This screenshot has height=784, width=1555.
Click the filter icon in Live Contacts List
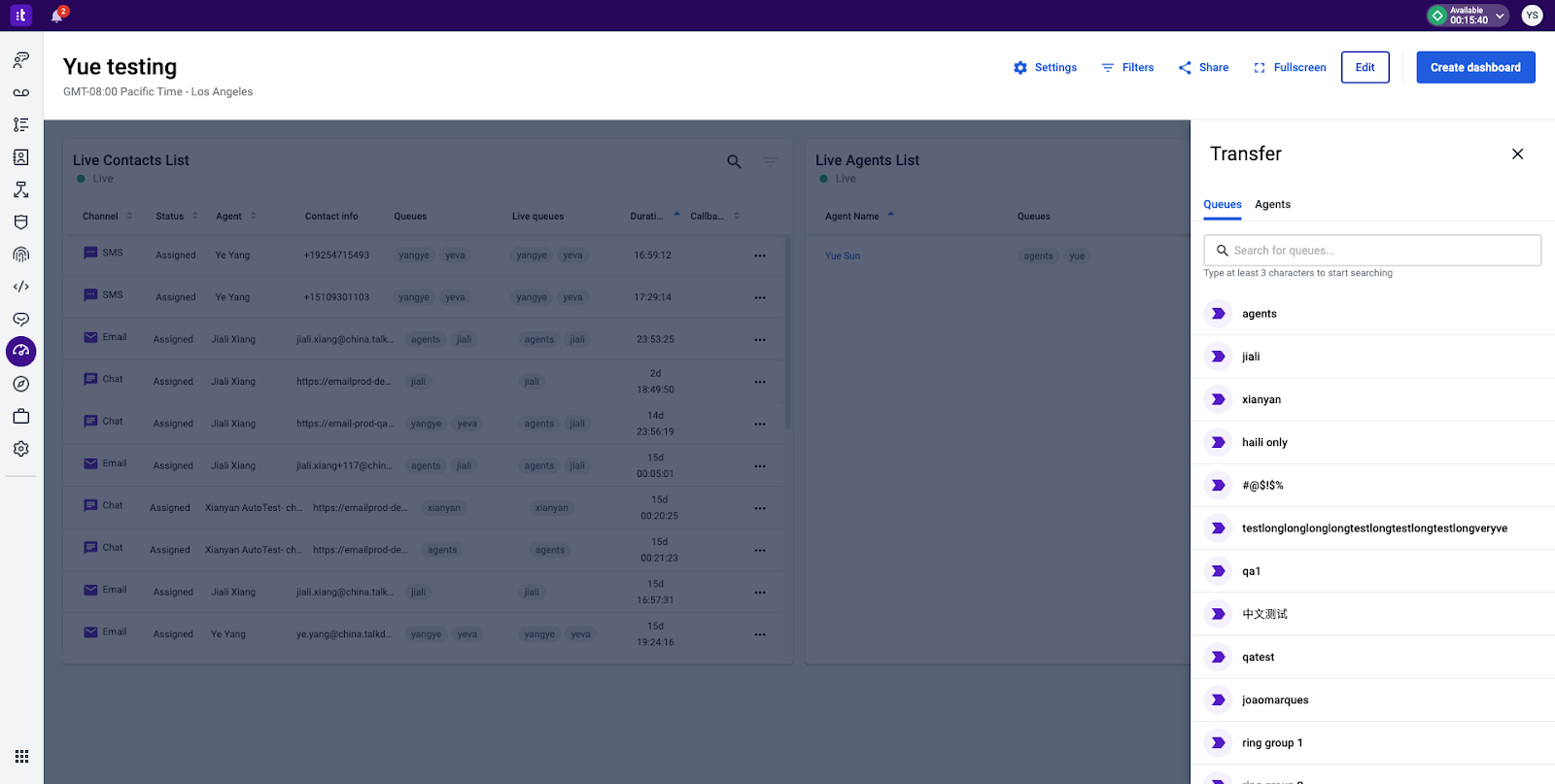770,161
